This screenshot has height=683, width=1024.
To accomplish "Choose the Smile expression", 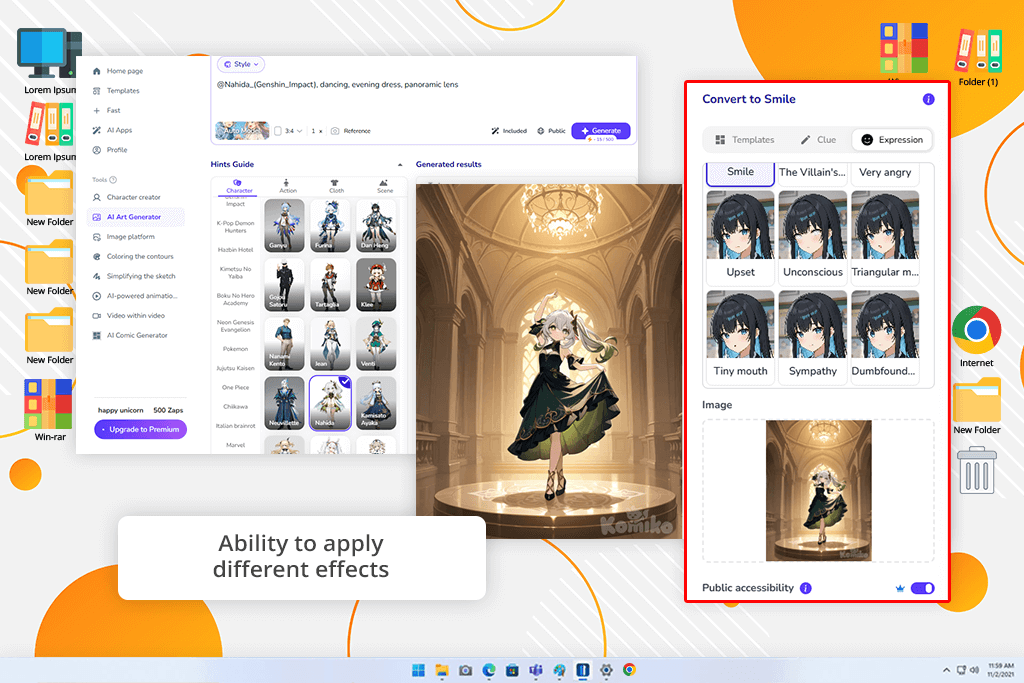I will click(x=740, y=172).
